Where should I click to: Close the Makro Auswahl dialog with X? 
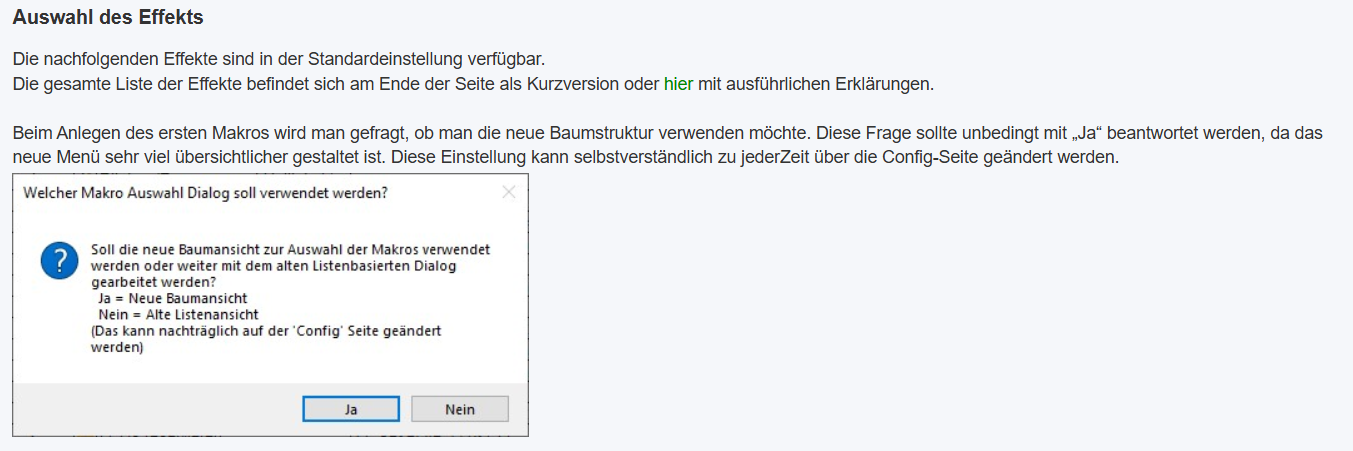(509, 193)
